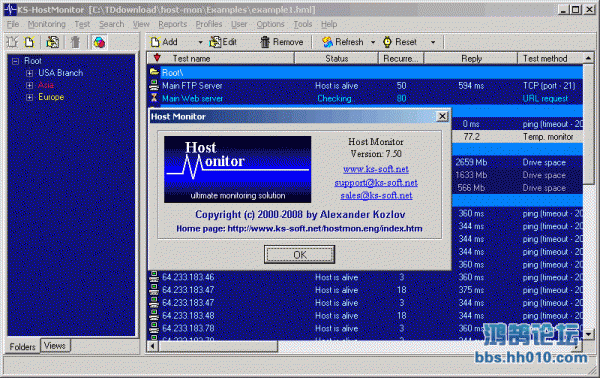Open the Test menu
This screenshot has height=378, width=600.
coord(82,24)
